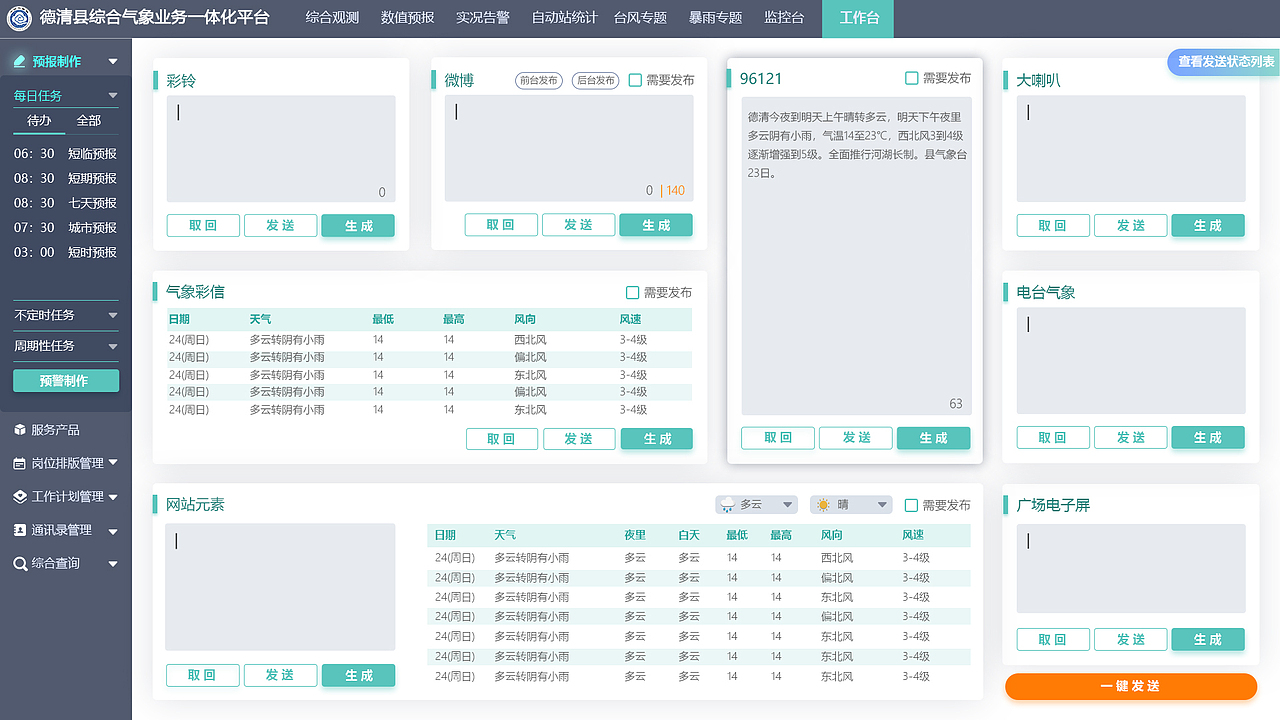Click the pencil icon beside 预报制作

click(19, 61)
